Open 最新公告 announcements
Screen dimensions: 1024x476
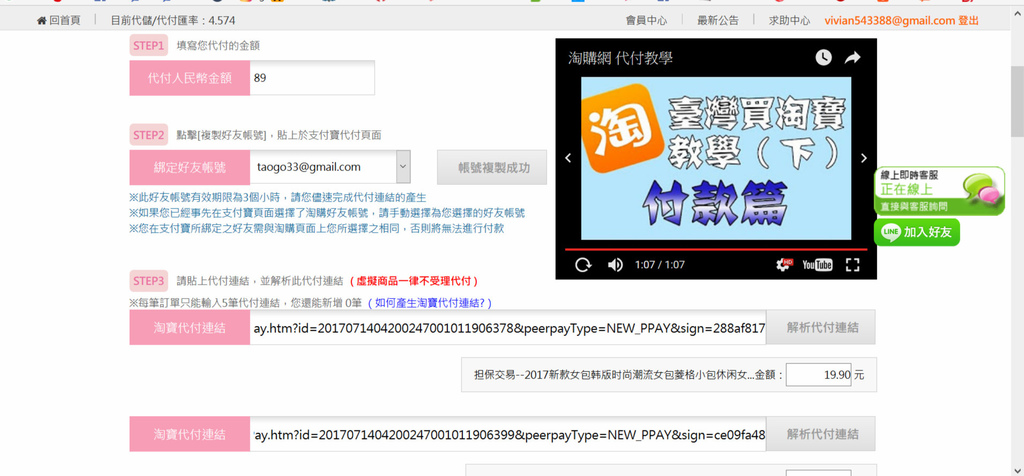point(718,20)
